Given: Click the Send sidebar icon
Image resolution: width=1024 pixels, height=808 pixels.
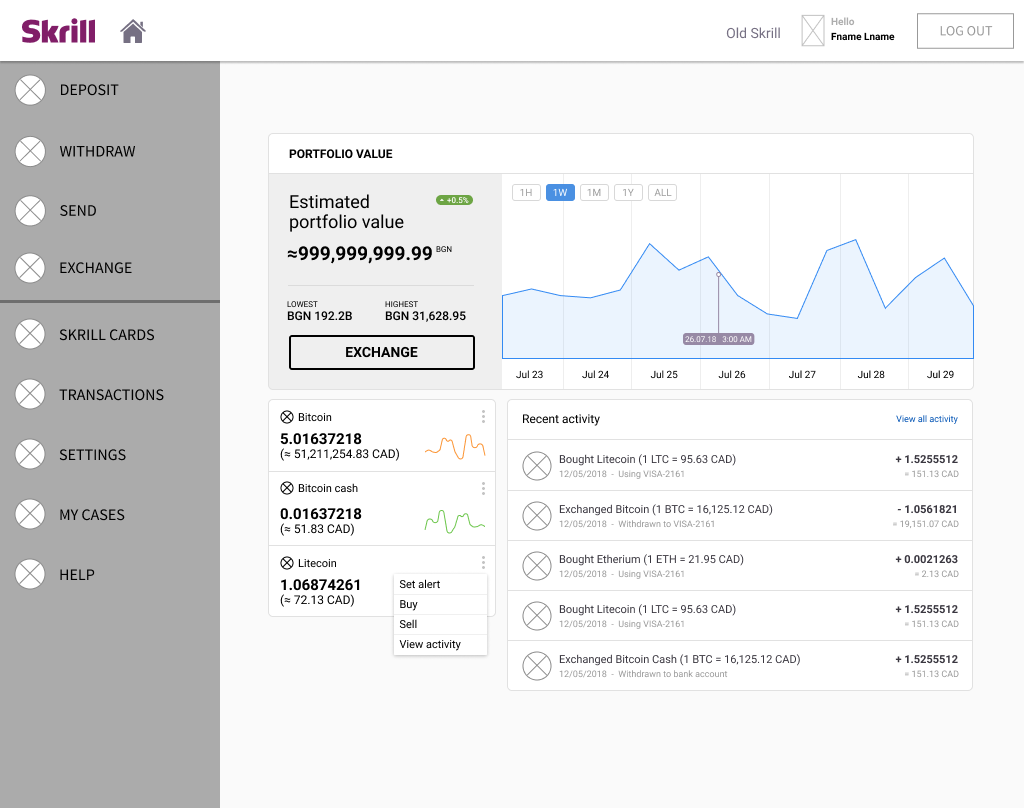Looking at the screenshot, I should (30, 211).
